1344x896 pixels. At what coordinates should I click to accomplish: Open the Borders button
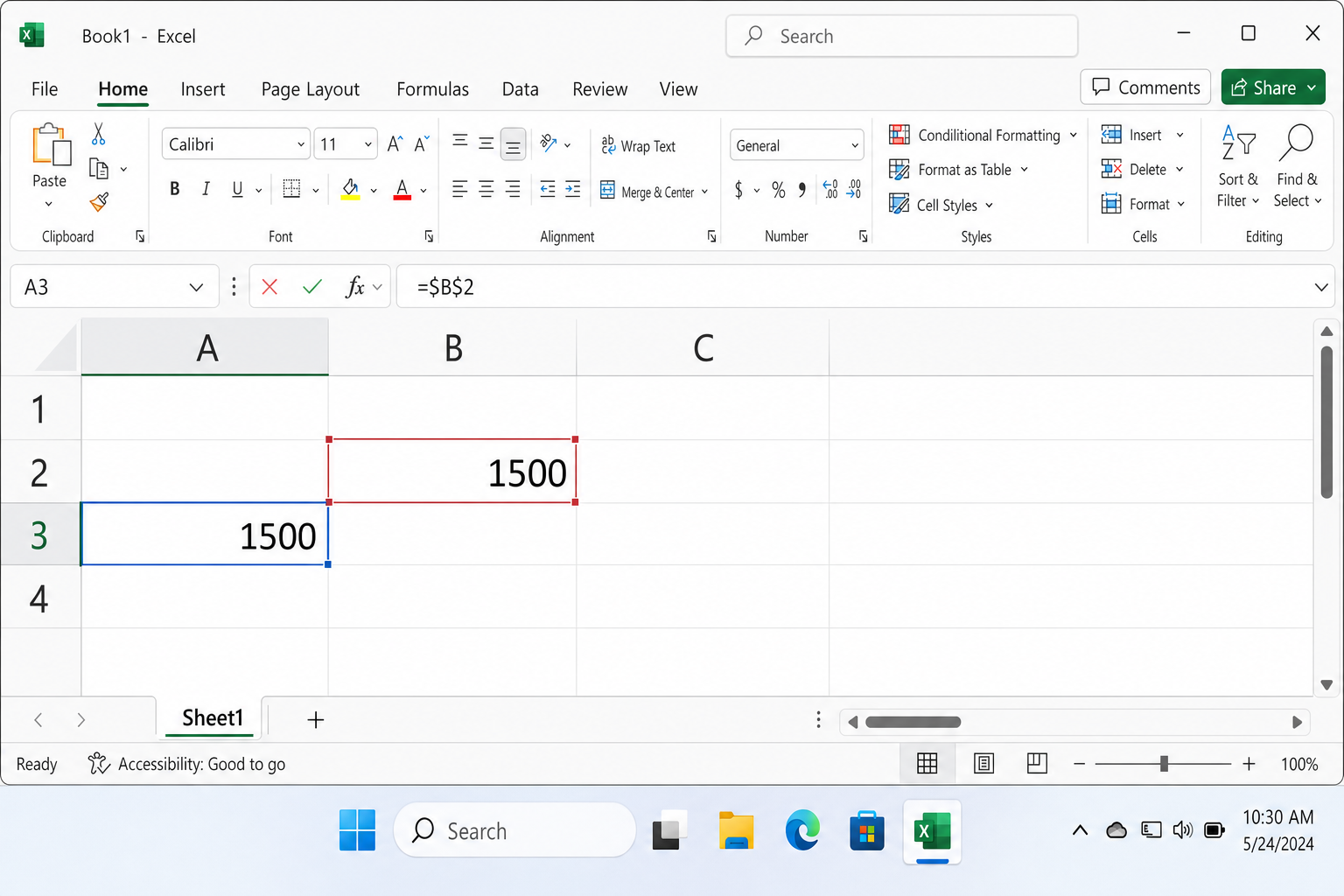[x=292, y=189]
